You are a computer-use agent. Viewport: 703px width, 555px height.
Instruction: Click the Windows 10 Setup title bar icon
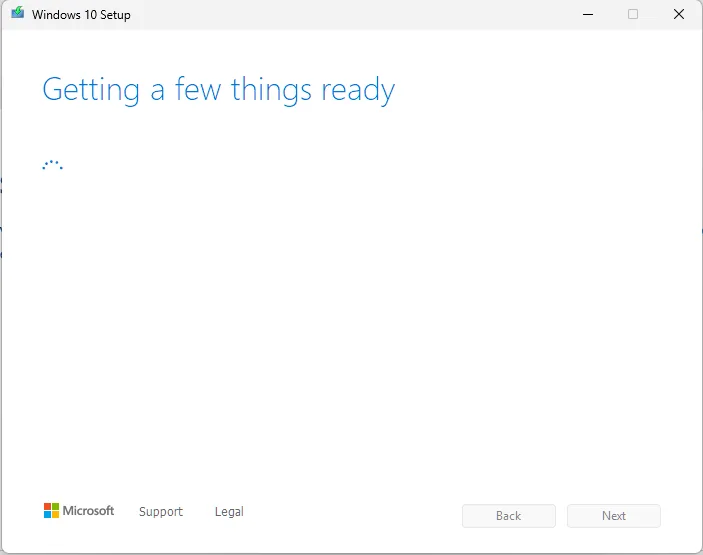pos(17,13)
